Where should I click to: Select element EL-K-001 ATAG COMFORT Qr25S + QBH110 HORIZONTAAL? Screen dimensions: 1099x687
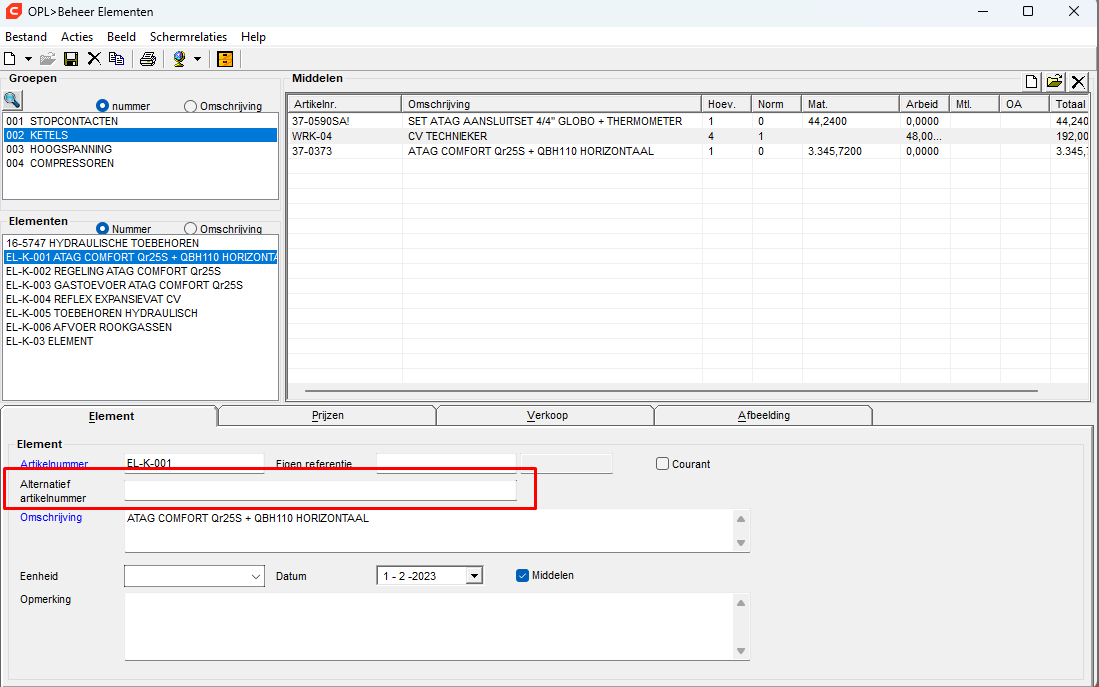tap(140, 257)
